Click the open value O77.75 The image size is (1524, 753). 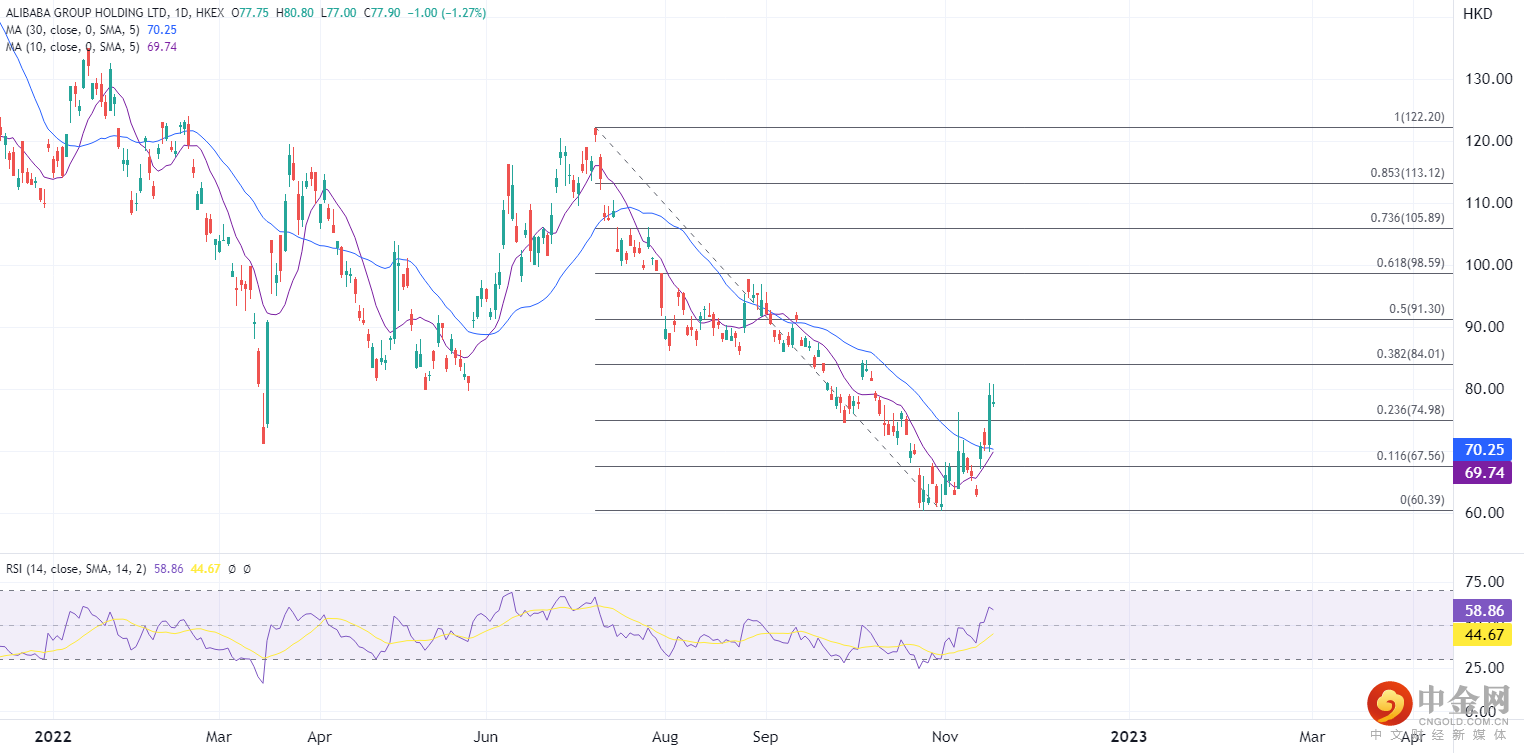coord(251,14)
